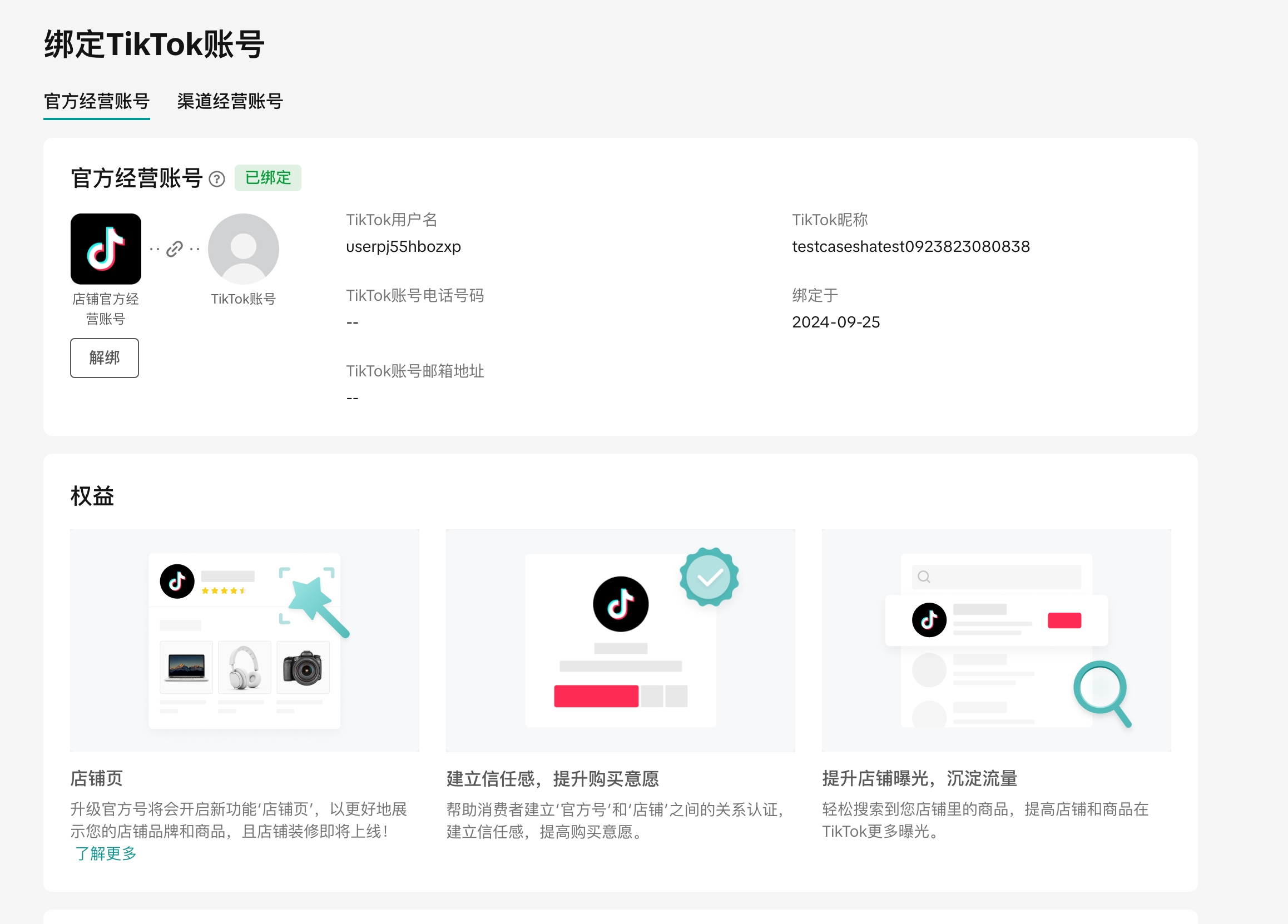Switch to 渠道经营账号 tab

230,102
